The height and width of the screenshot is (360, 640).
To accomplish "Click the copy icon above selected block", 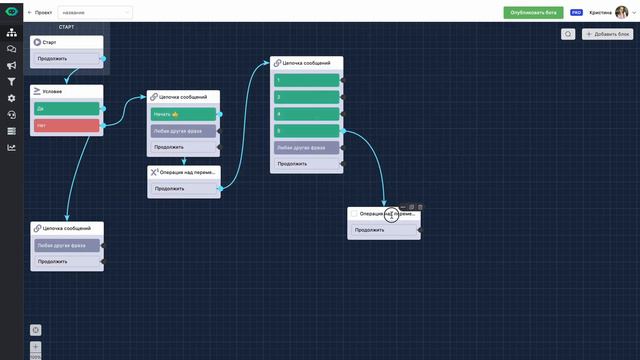I will tap(411, 207).
